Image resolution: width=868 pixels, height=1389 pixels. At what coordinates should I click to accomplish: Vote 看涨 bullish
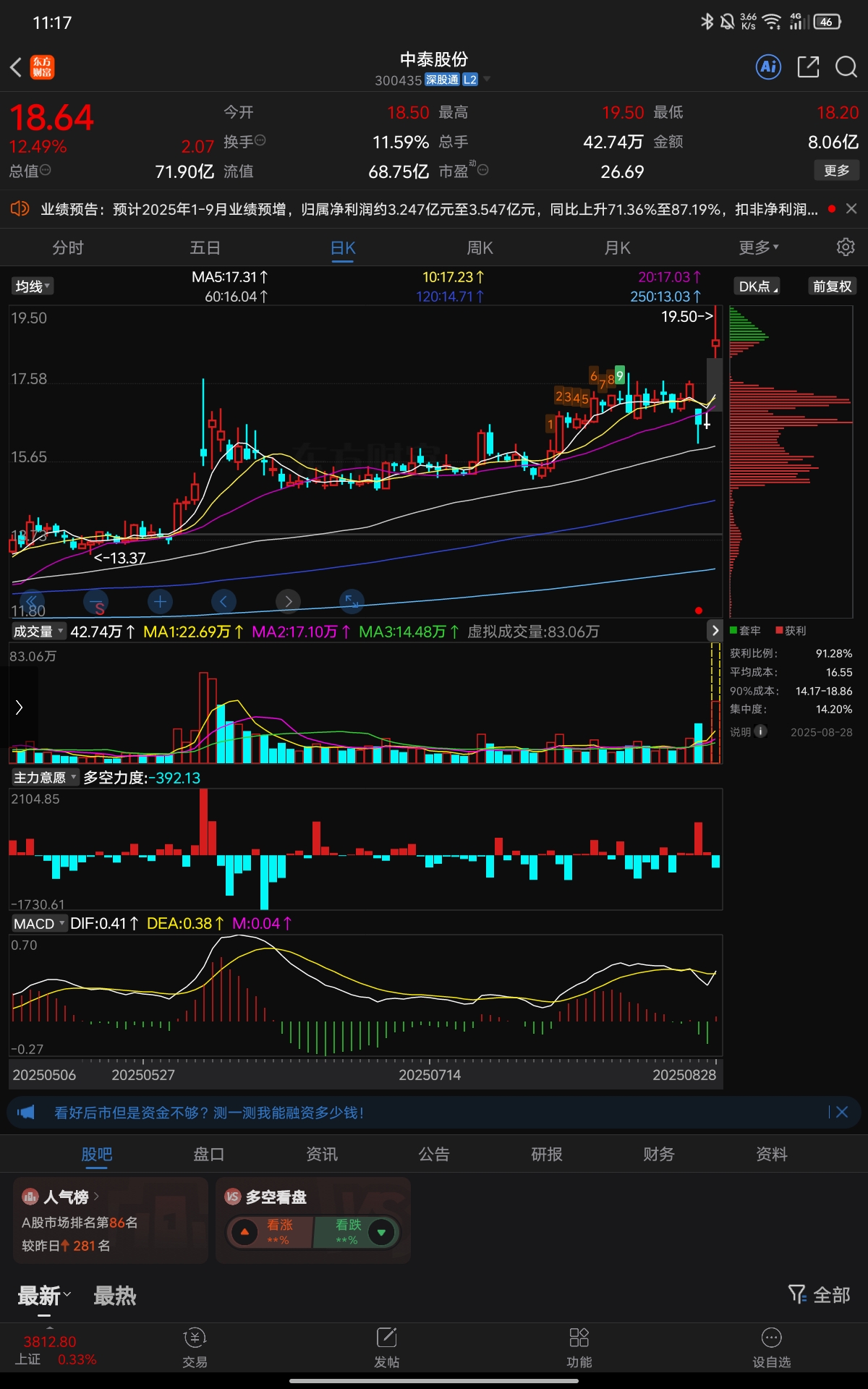(269, 1232)
